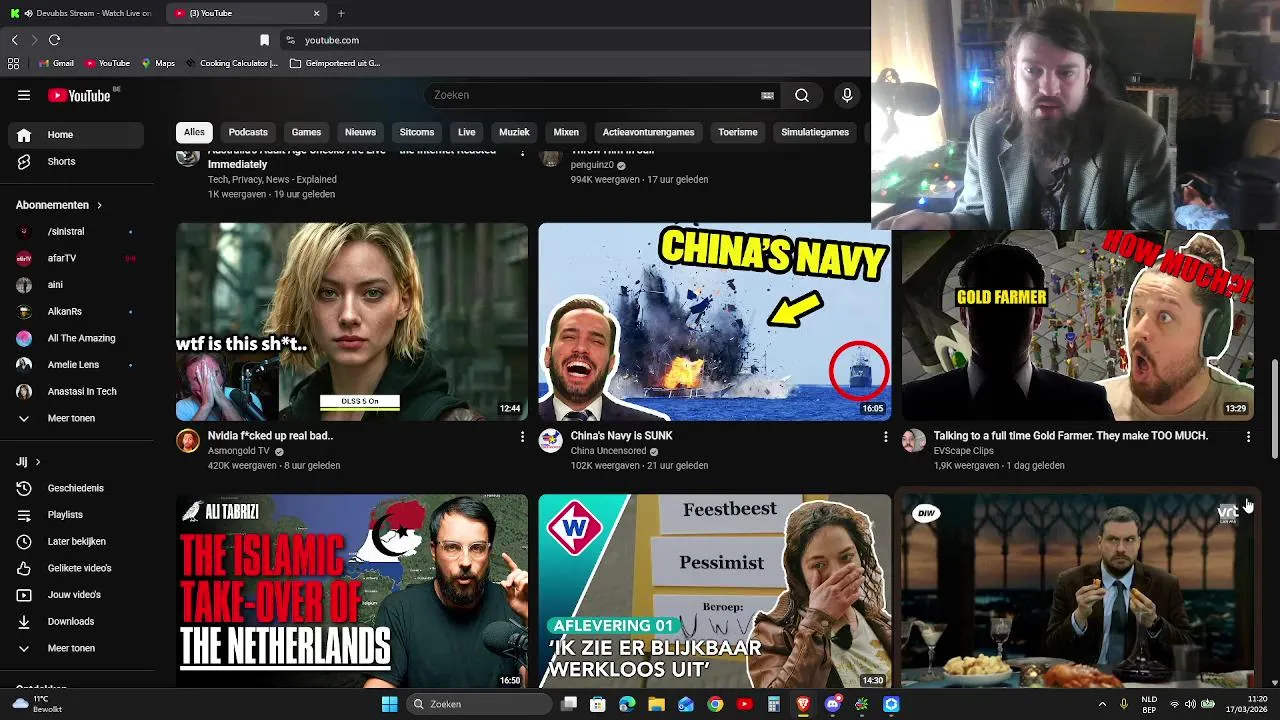Select the Games filter chip
The height and width of the screenshot is (720, 1280).
click(306, 132)
